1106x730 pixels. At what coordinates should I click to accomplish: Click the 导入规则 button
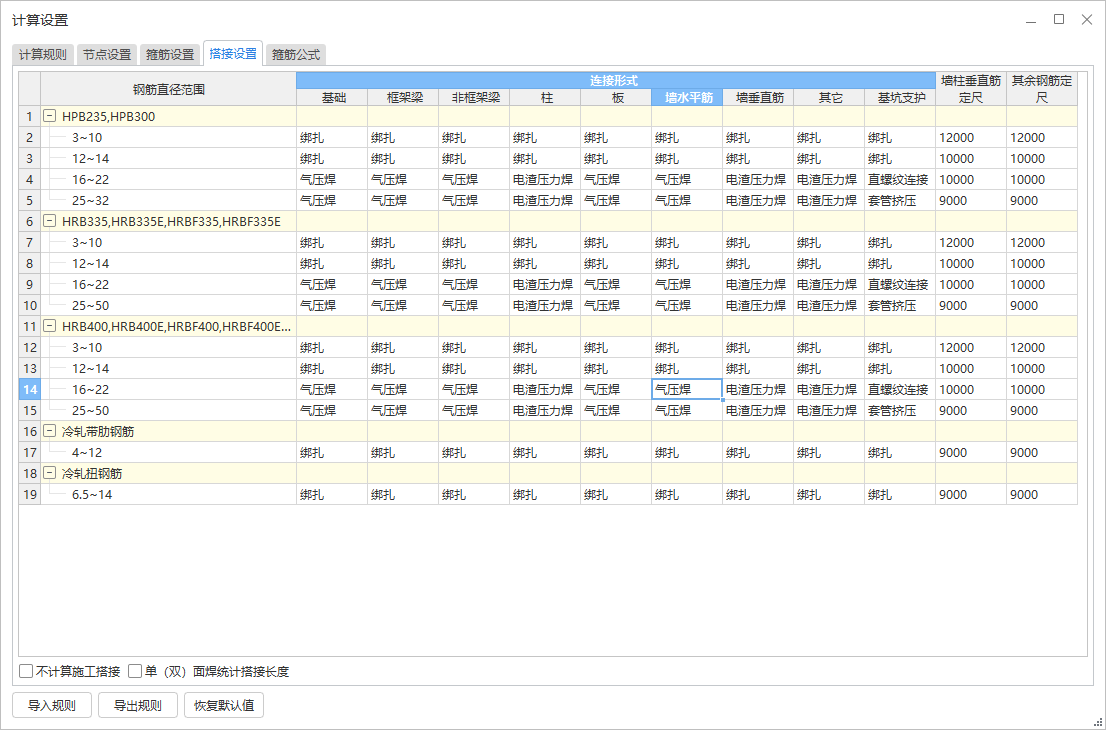52,705
